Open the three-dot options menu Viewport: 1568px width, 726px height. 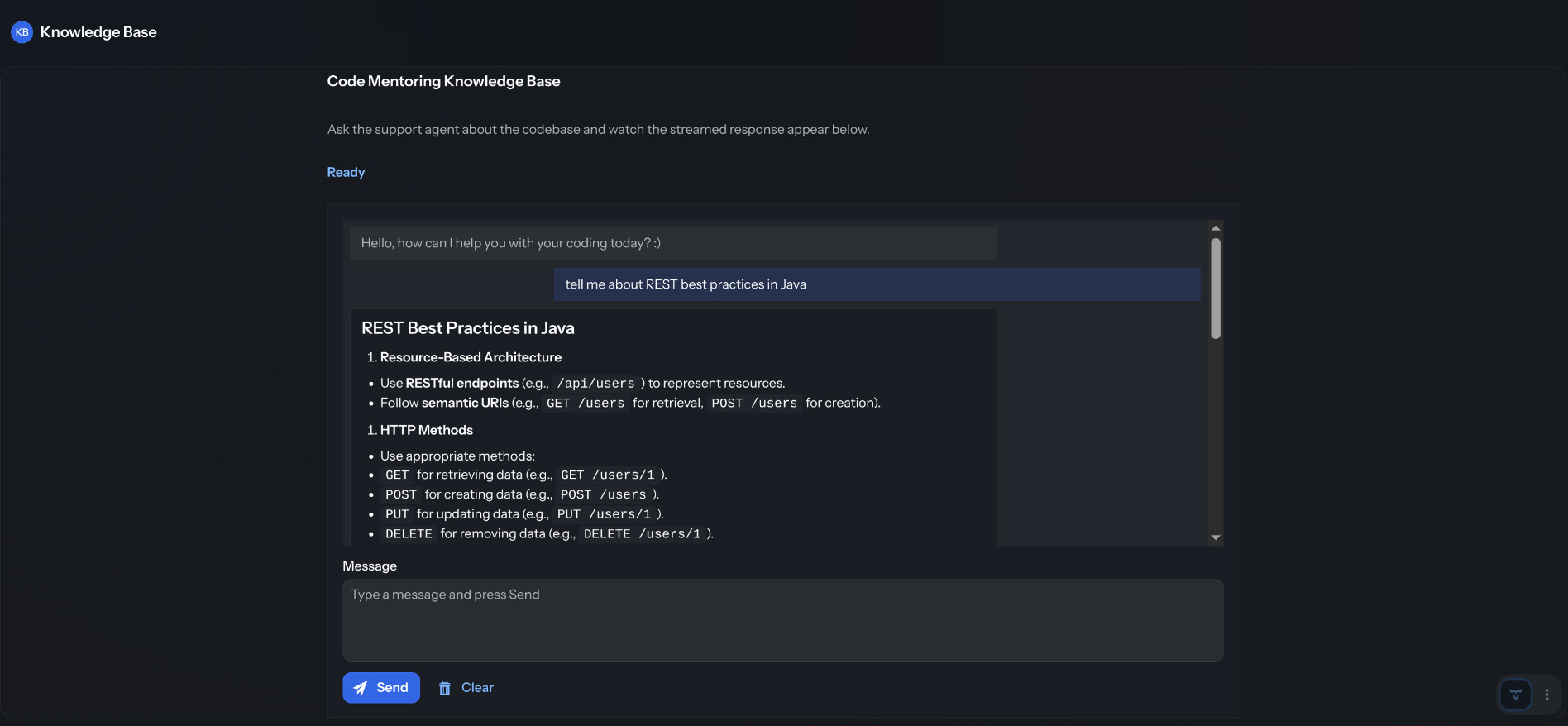click(1547, 695)
